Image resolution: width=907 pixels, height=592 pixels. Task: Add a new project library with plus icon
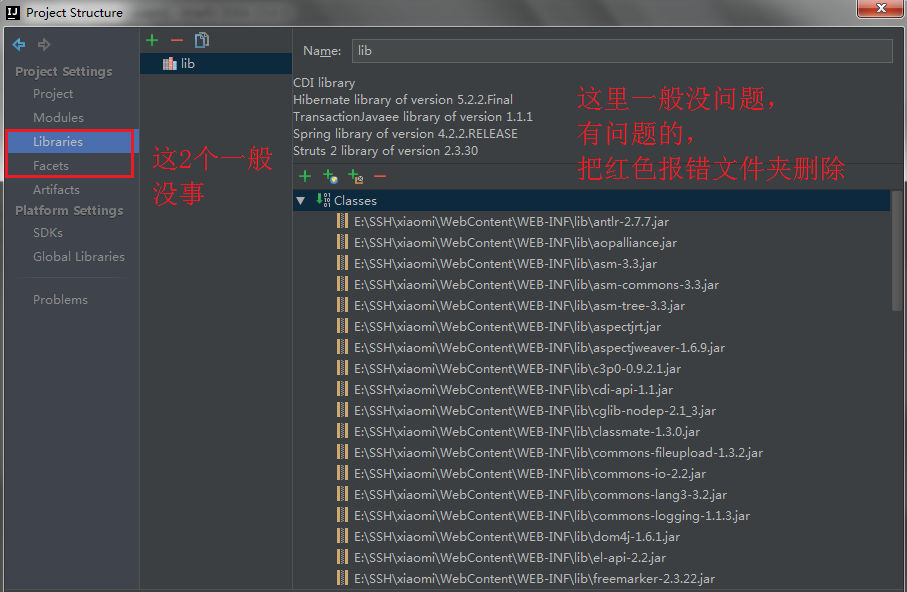point(152,40)
